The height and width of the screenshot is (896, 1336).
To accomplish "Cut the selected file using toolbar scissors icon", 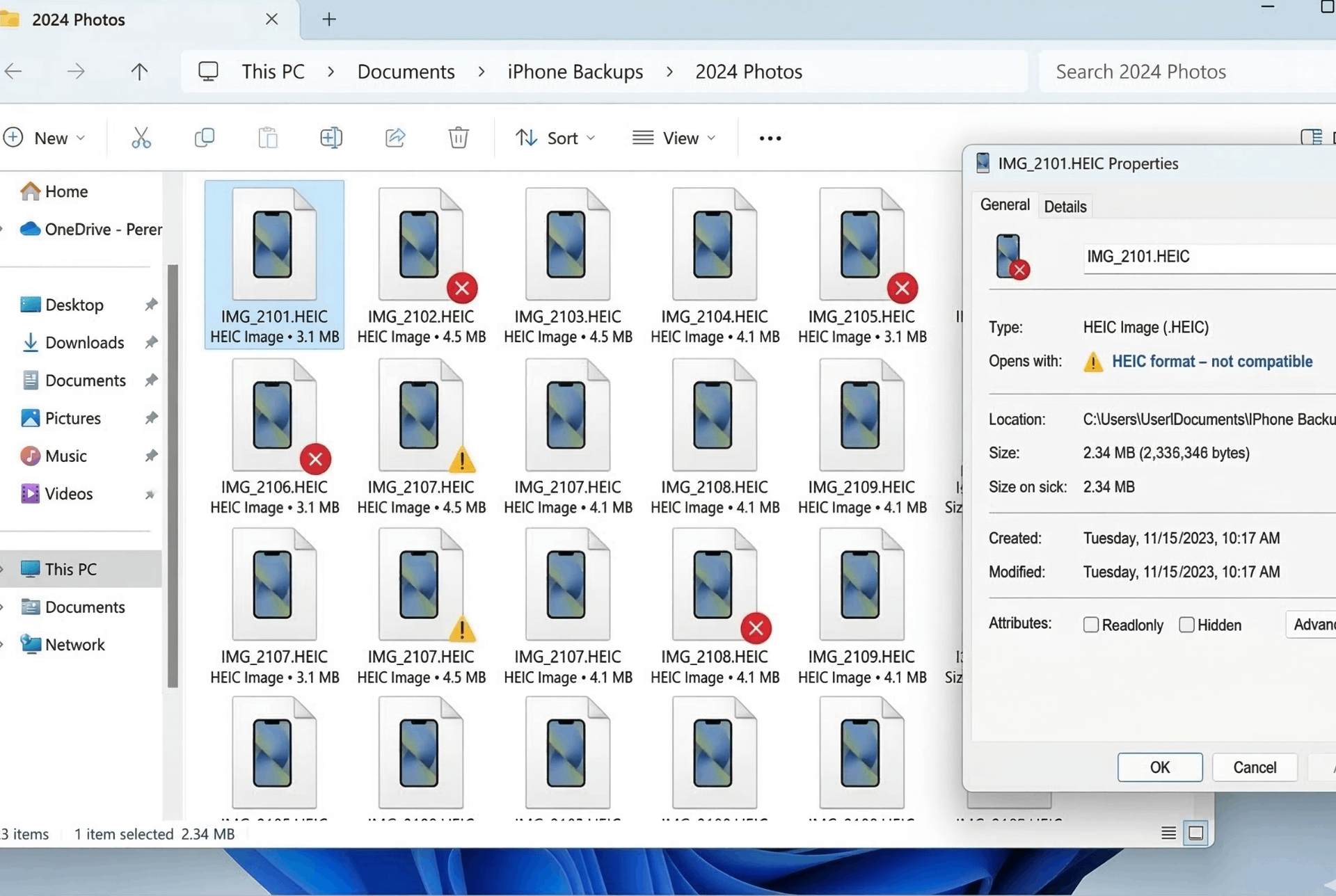I will coord(141,137).
